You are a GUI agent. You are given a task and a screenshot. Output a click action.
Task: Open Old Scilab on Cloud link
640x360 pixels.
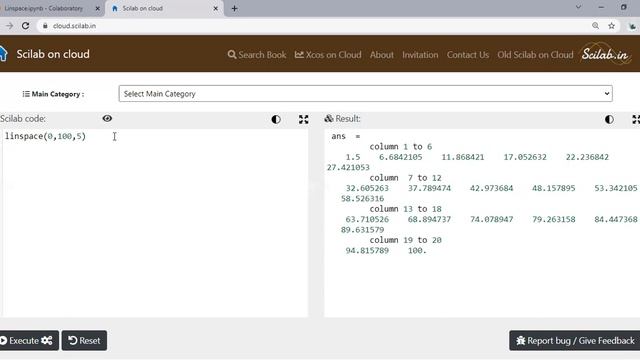pyautogui.click(x=535, y=55)
